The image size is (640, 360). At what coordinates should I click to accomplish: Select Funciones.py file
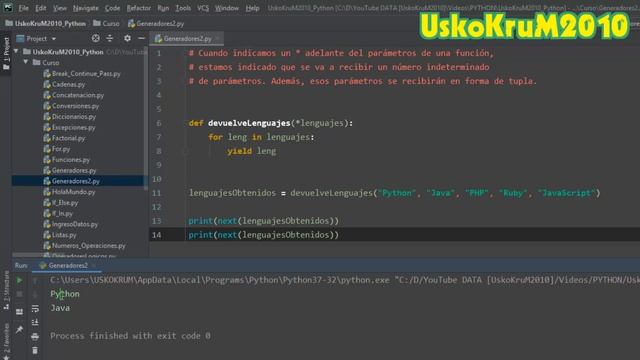pyautogui.click(x=67, y=160)
